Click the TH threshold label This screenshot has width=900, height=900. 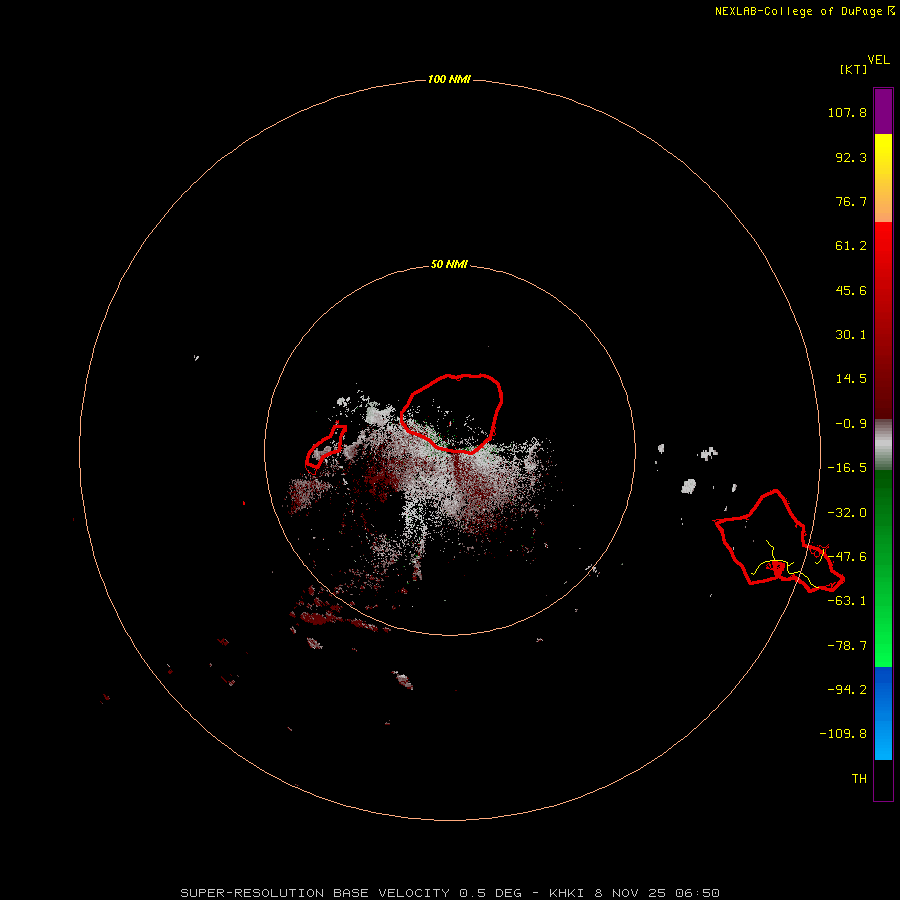[x=859, y=779]
